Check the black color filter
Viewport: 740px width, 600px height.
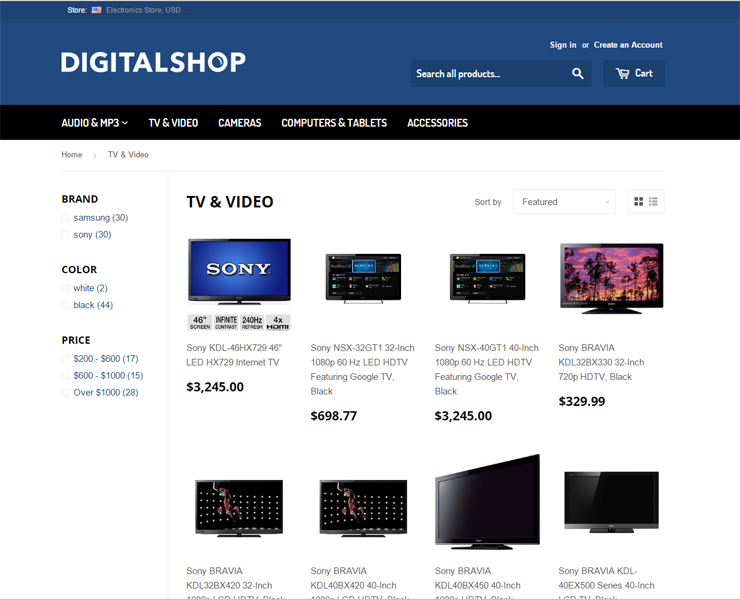pos(65,305)
